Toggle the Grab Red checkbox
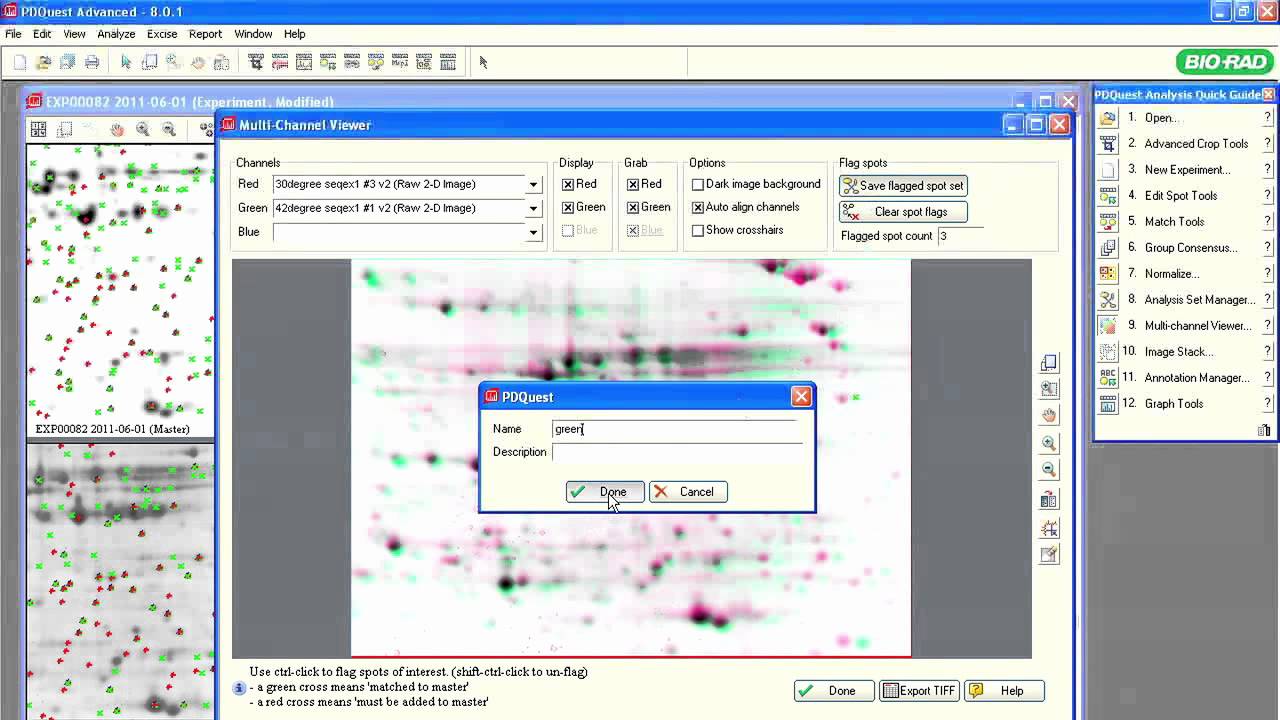The height and width of the screenshot is (720, 1280). (633, 184)
